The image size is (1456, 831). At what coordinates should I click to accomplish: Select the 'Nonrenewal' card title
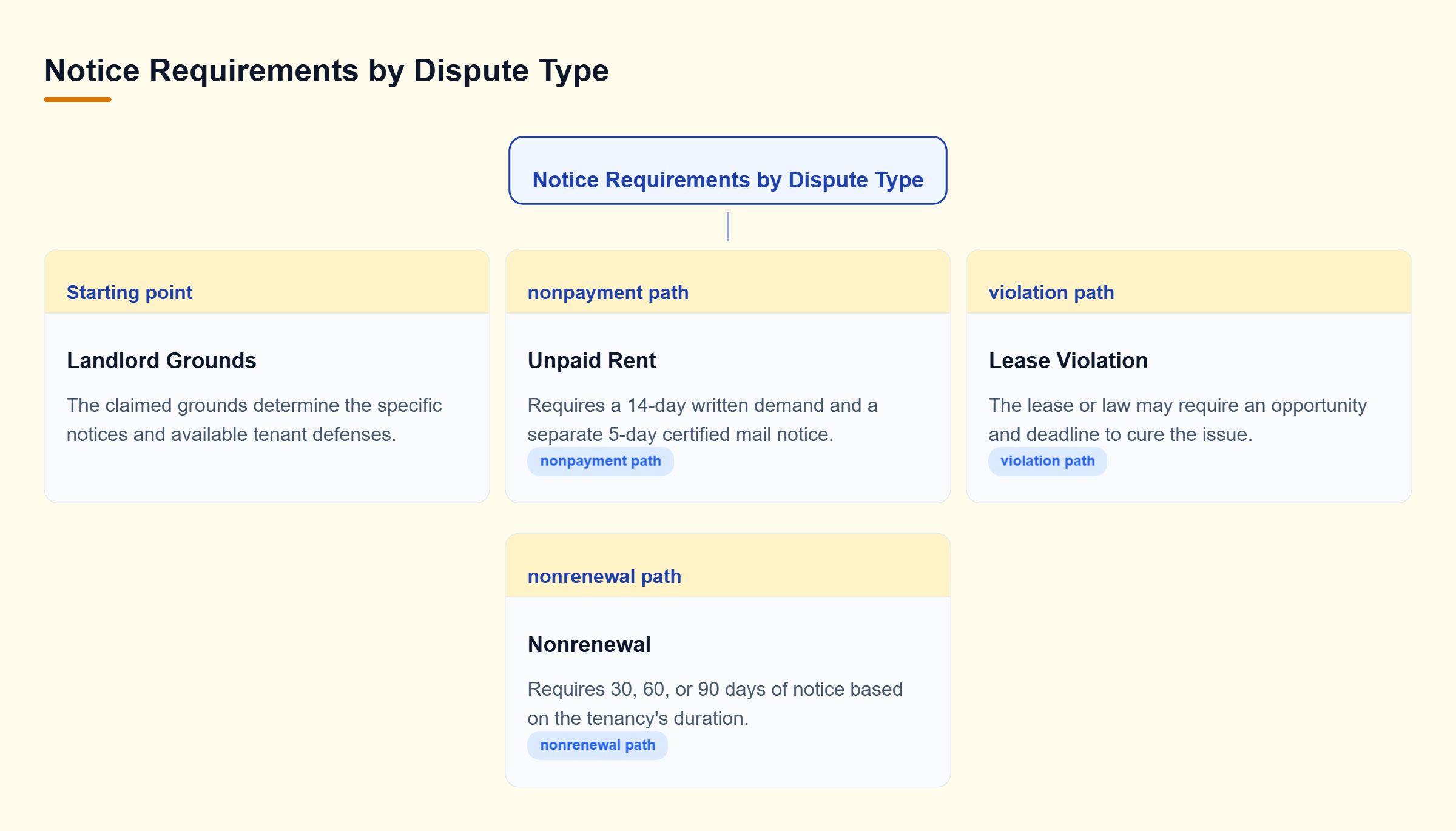(589, 644)
